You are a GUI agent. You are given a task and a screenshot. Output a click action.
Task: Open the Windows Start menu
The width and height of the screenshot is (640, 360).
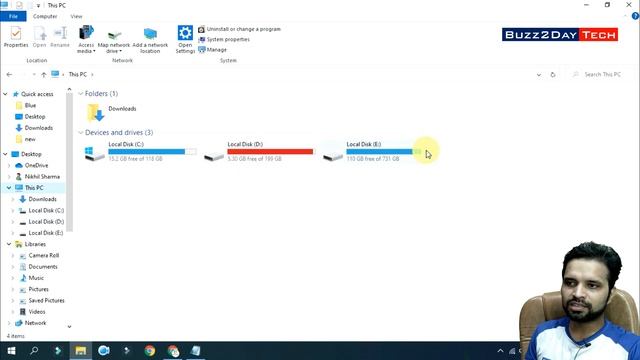coord(11,351)
